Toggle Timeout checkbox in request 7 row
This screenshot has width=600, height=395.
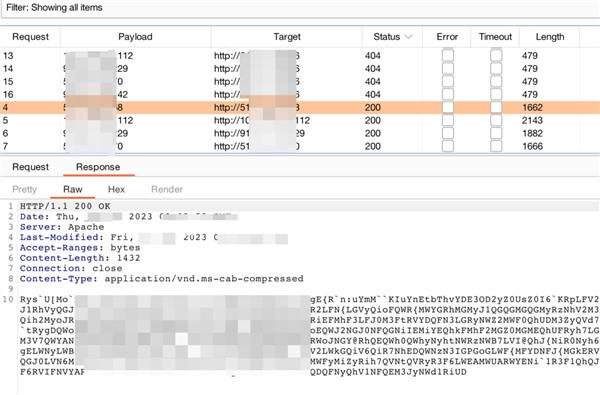(496, 146)
